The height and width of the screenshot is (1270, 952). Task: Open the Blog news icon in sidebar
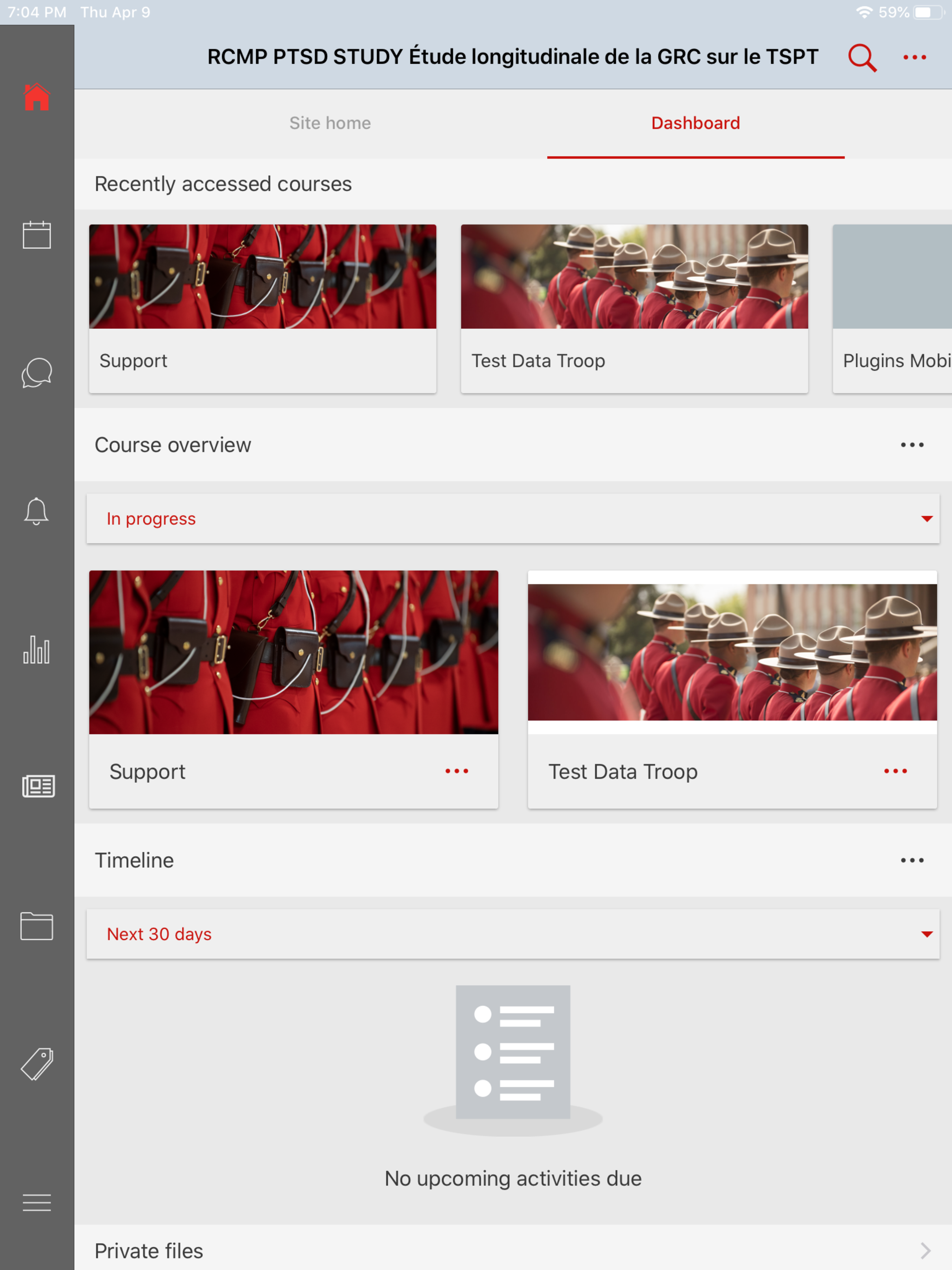tap(38, 787)
